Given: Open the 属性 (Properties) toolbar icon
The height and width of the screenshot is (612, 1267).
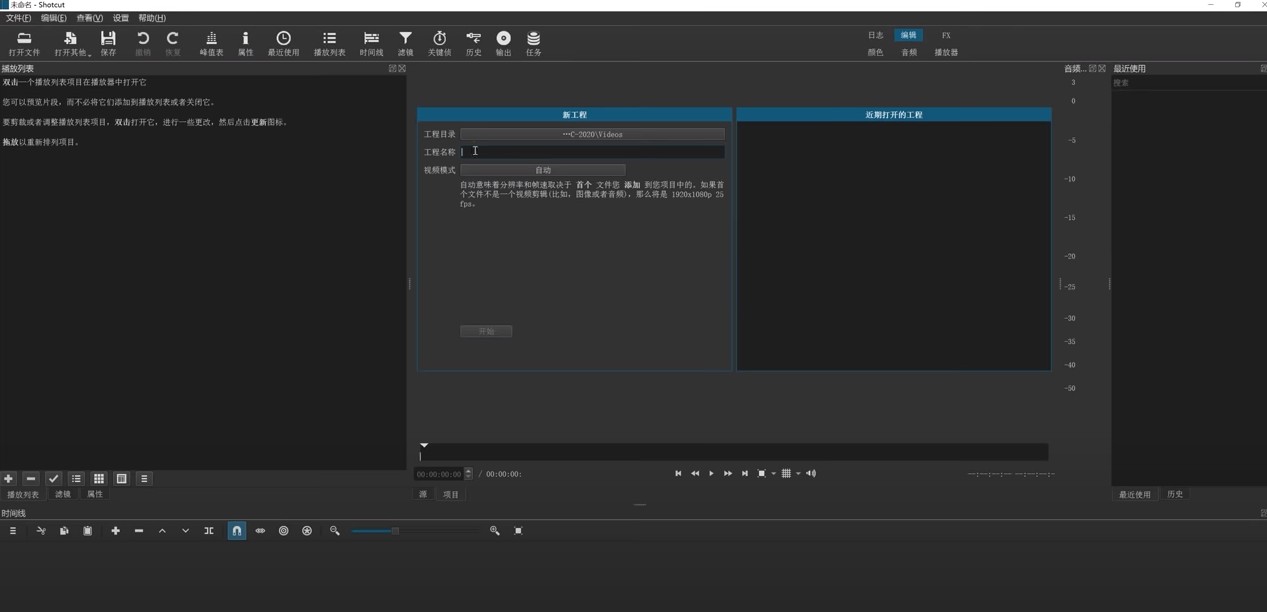Looking at the screenshot, I should (x=245, y=43).
